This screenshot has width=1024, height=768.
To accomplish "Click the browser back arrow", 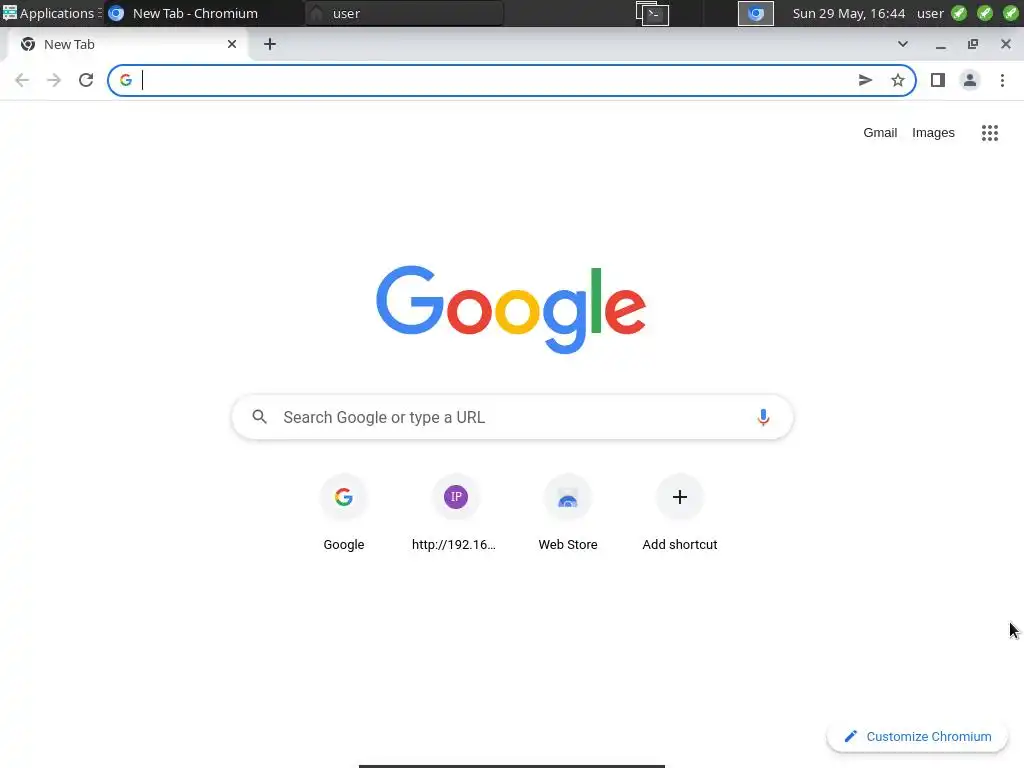I will 22,80.
